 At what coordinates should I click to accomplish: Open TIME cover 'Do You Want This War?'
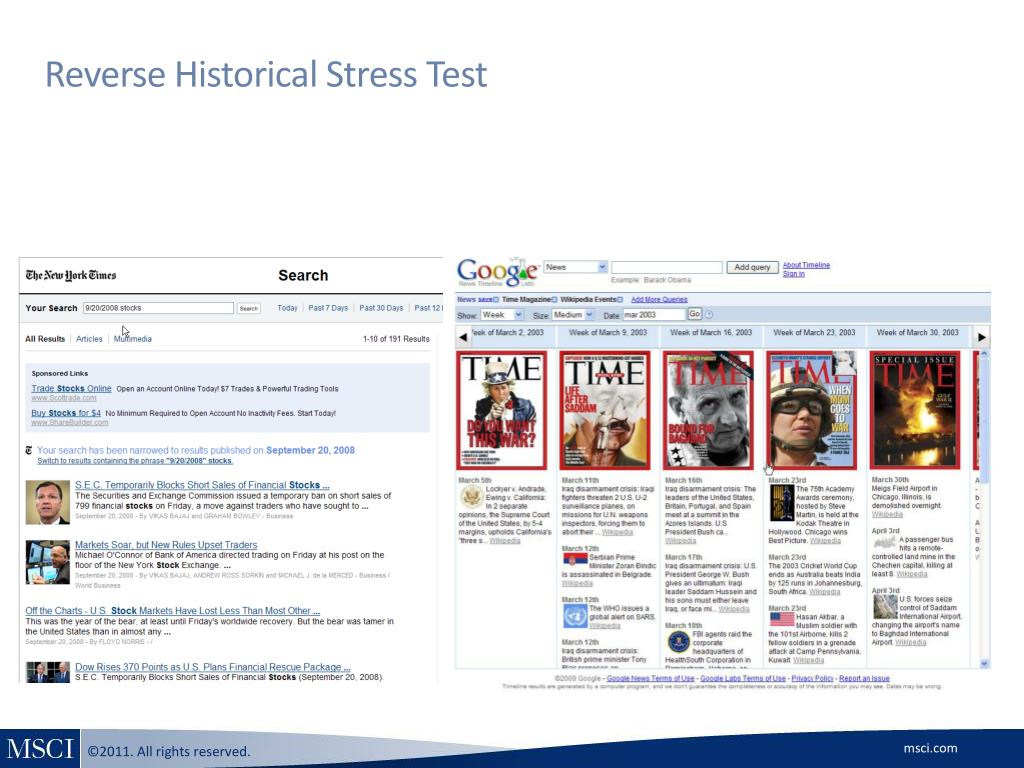(x=502, y=410)
